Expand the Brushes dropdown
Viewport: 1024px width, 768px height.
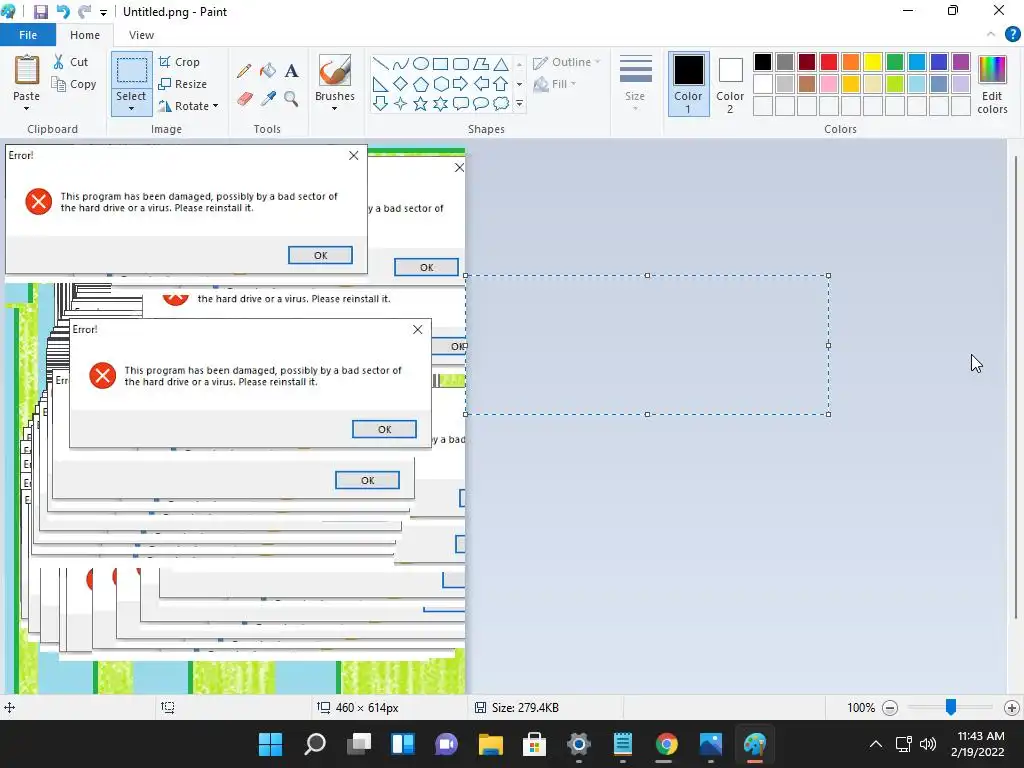tap(334, 108)
